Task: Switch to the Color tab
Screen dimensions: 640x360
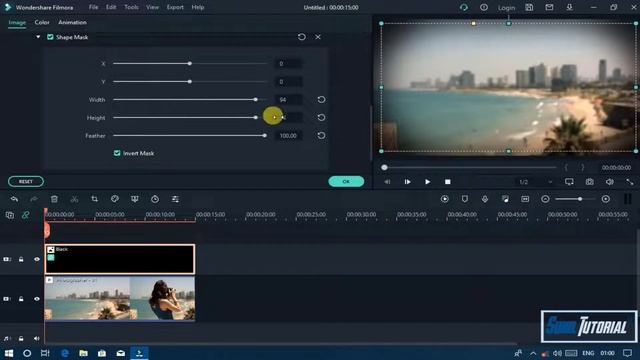Action: pos(42,22)
